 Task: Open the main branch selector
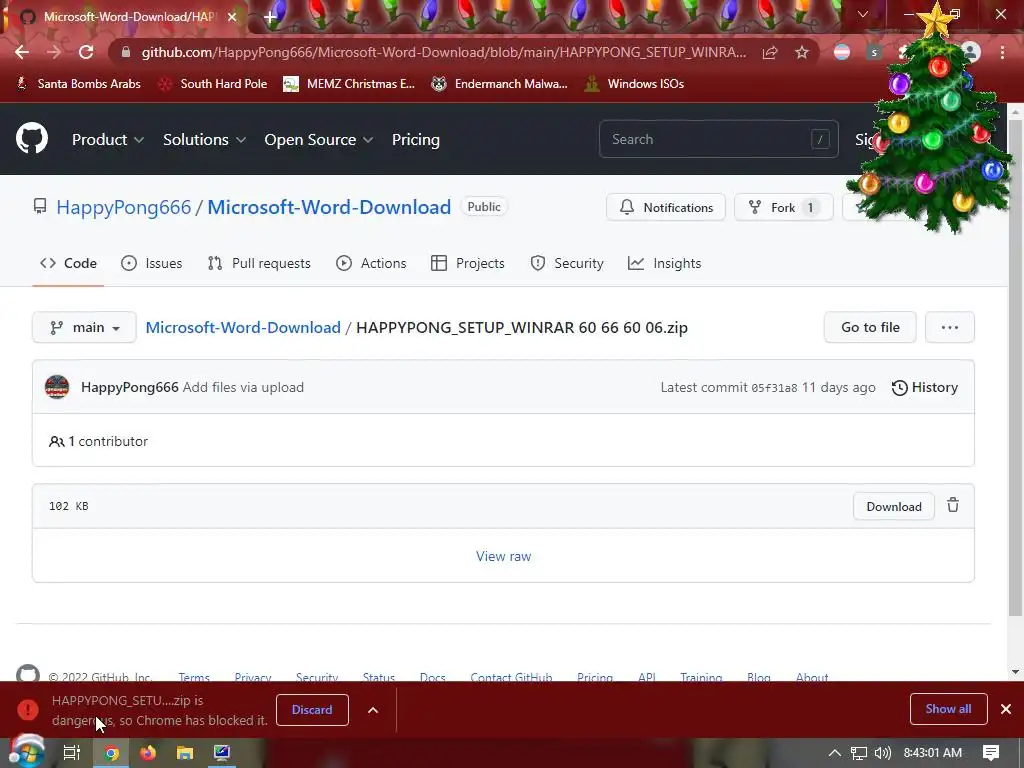pyautogui.click(x=84, y=327)
